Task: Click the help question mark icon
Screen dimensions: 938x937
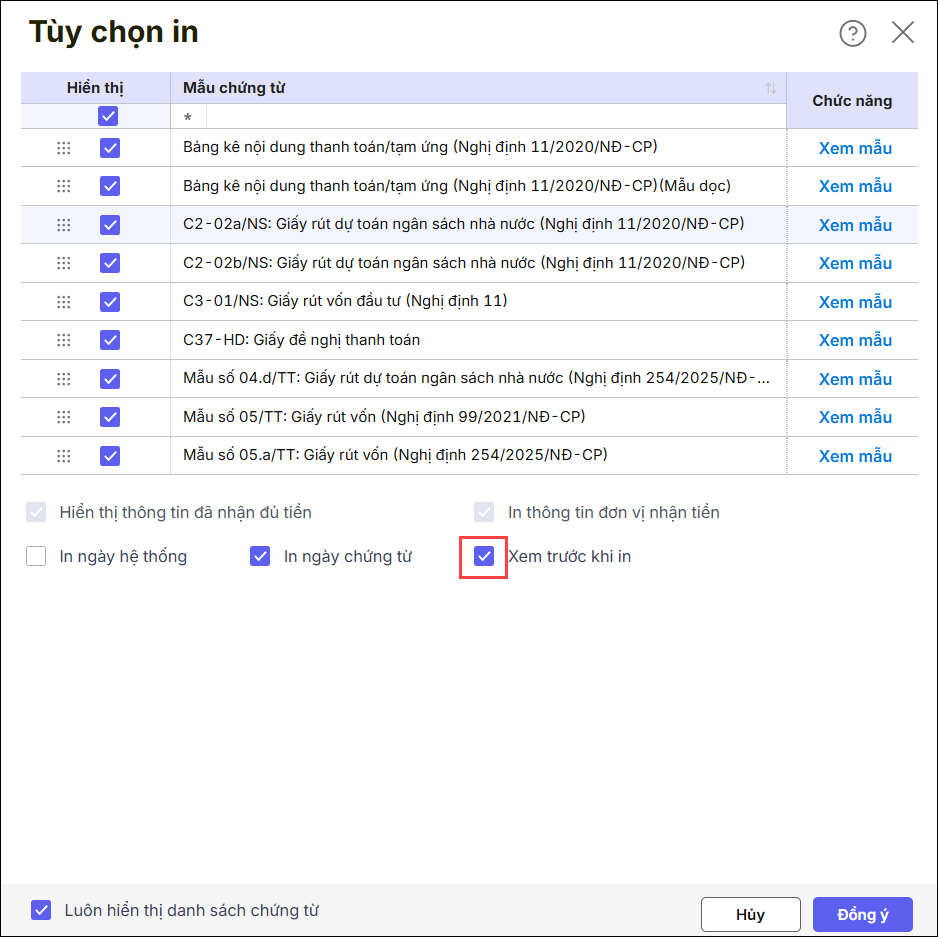Action: coord(852,33)
